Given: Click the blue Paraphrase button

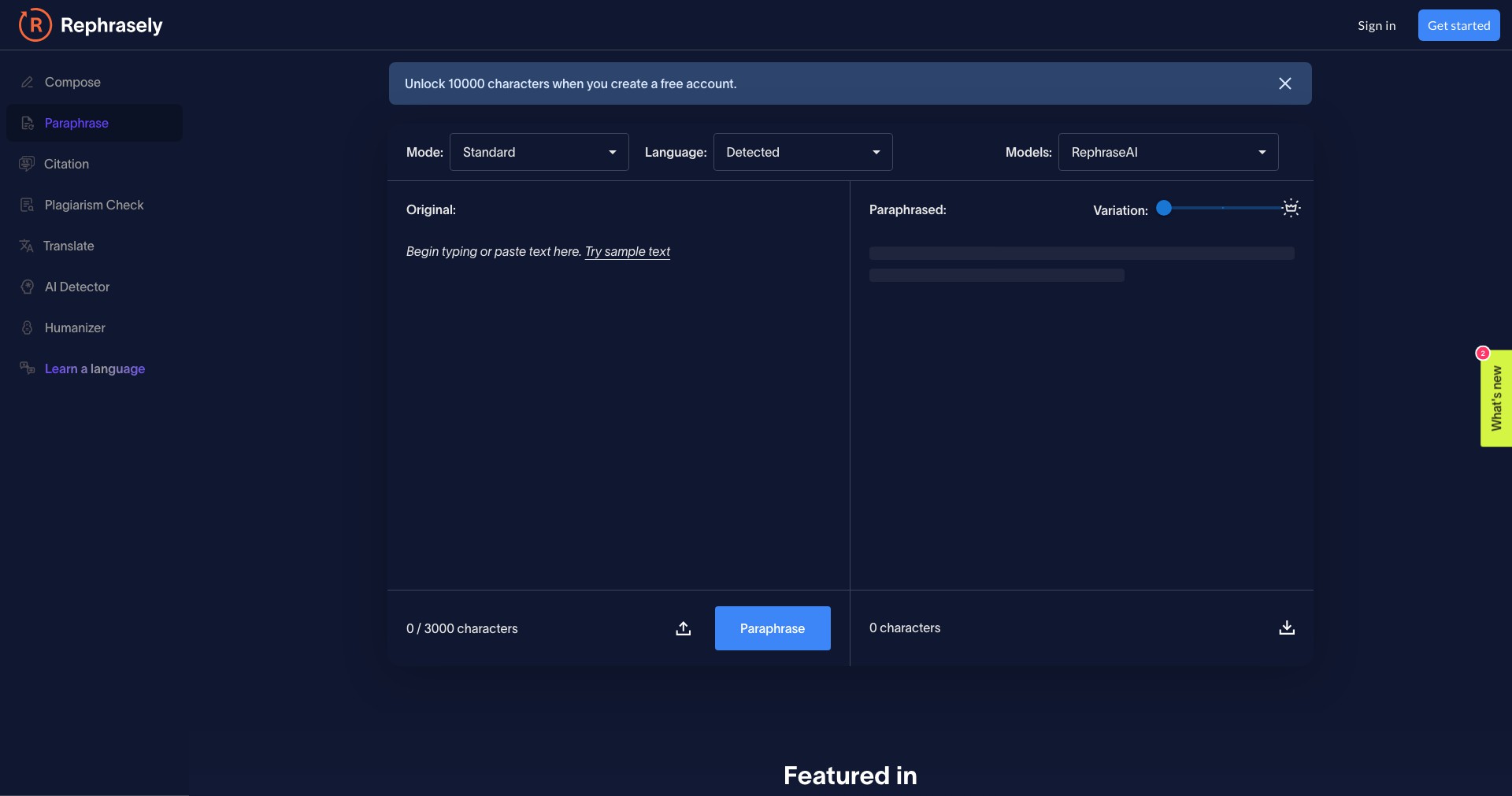Looking at the screenshot, I should (773, 628).
